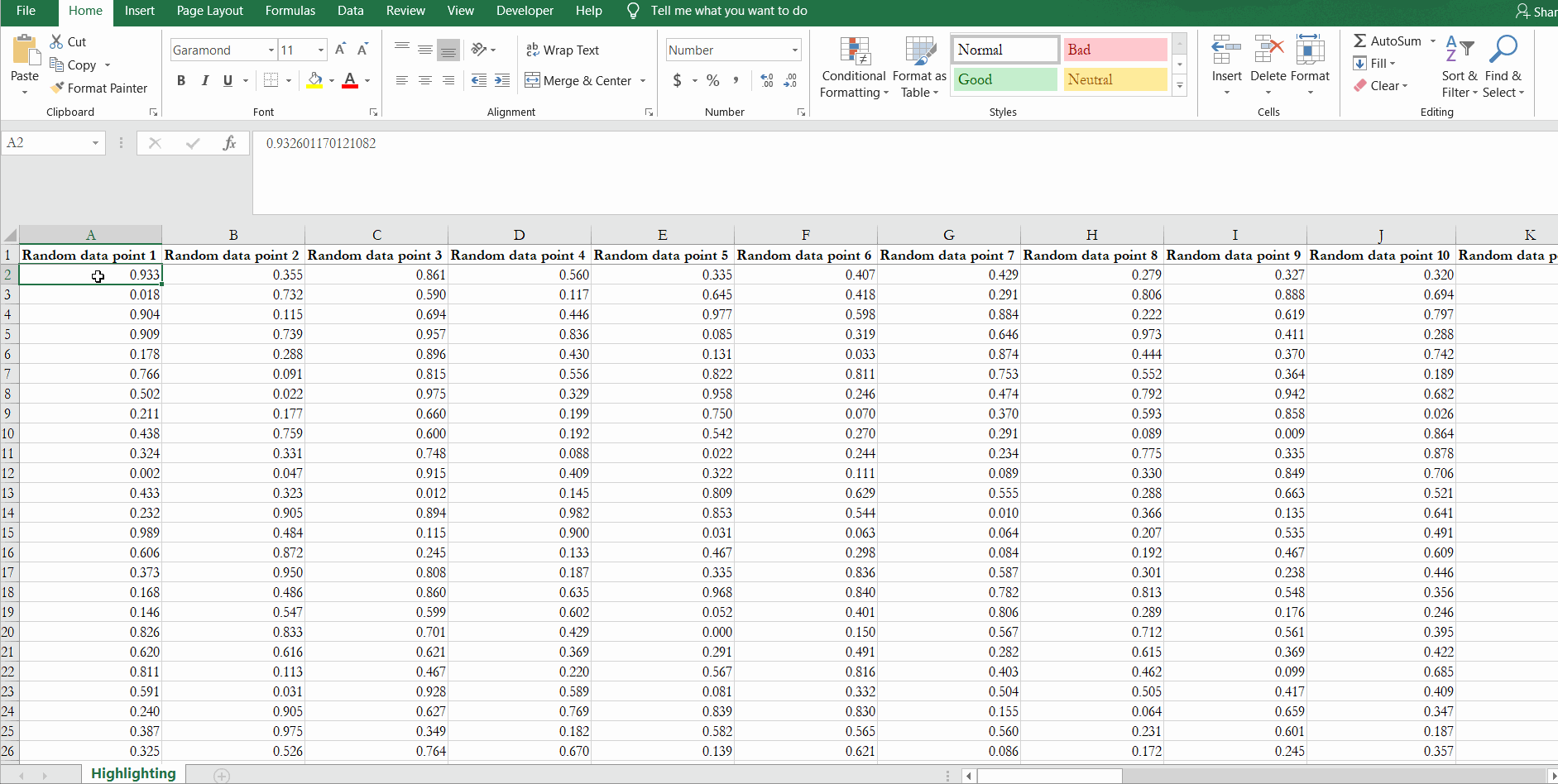Click the Increase Decimal icon
Screen dimensions: 1558x784
pos(765,80)
